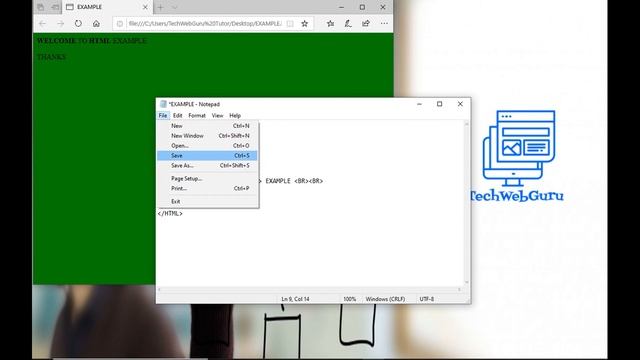Screen dimensions: 640x360
Task: Click 100% zoom in Notepad status bar
Action: tap(349, 299)
